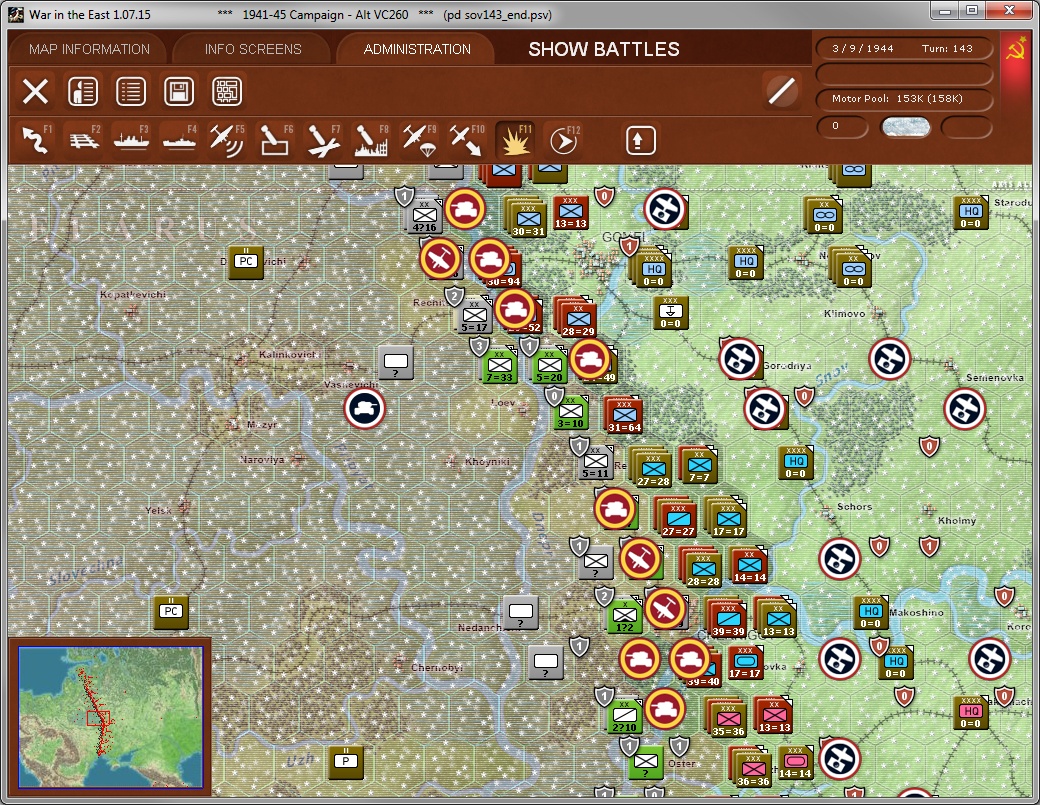The height and width of the screenshot is (805, 1040).
Task: Switch to the MAP INFORMATION tab
Action: [90, 49]
